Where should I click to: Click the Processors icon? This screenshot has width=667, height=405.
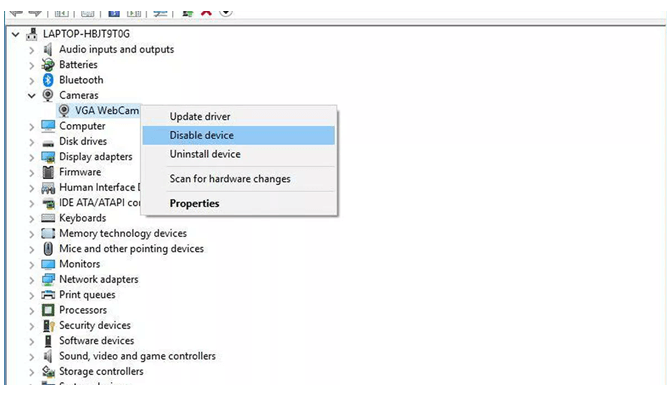48,310
